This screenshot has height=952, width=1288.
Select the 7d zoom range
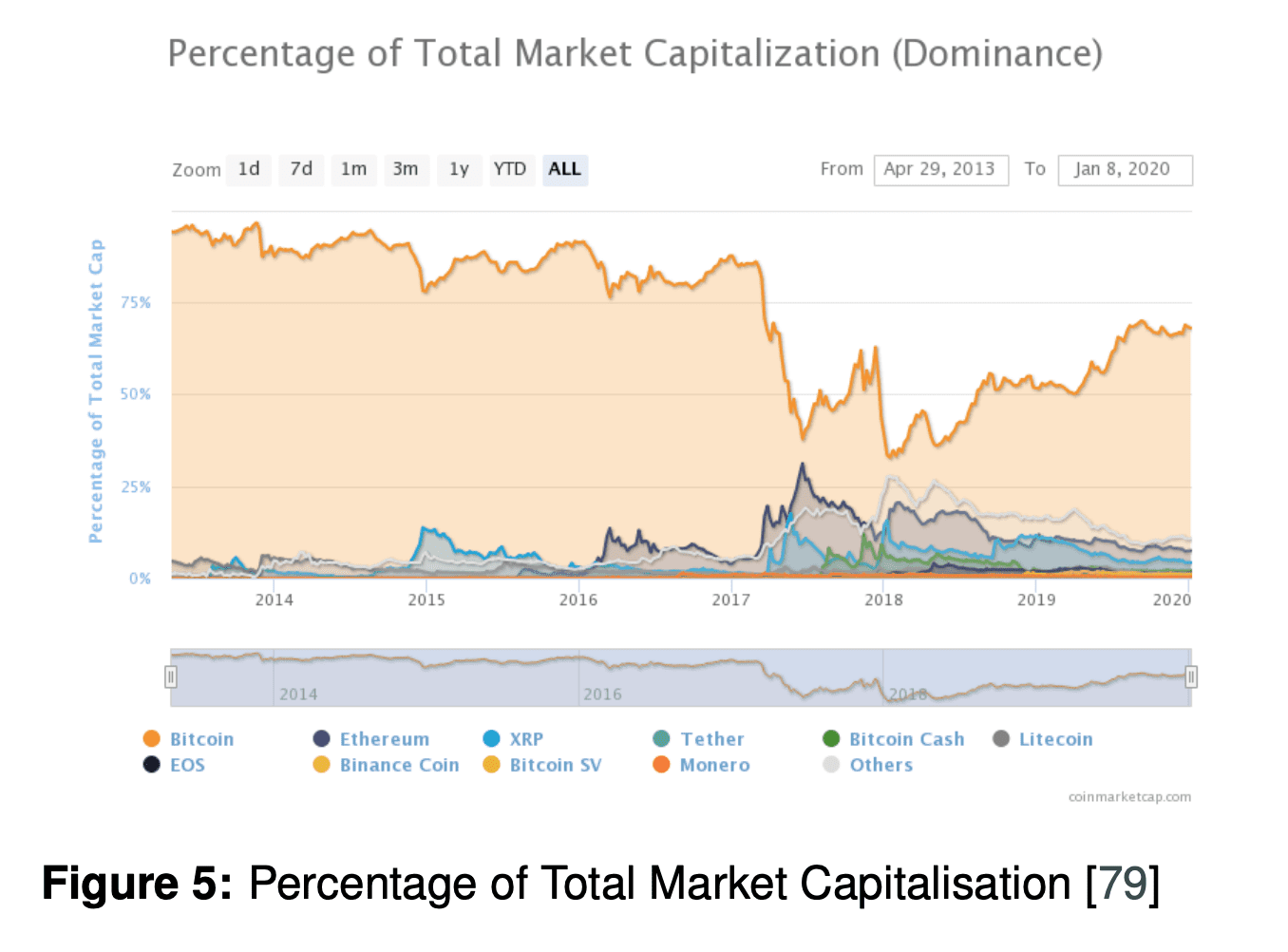(301, 169)
